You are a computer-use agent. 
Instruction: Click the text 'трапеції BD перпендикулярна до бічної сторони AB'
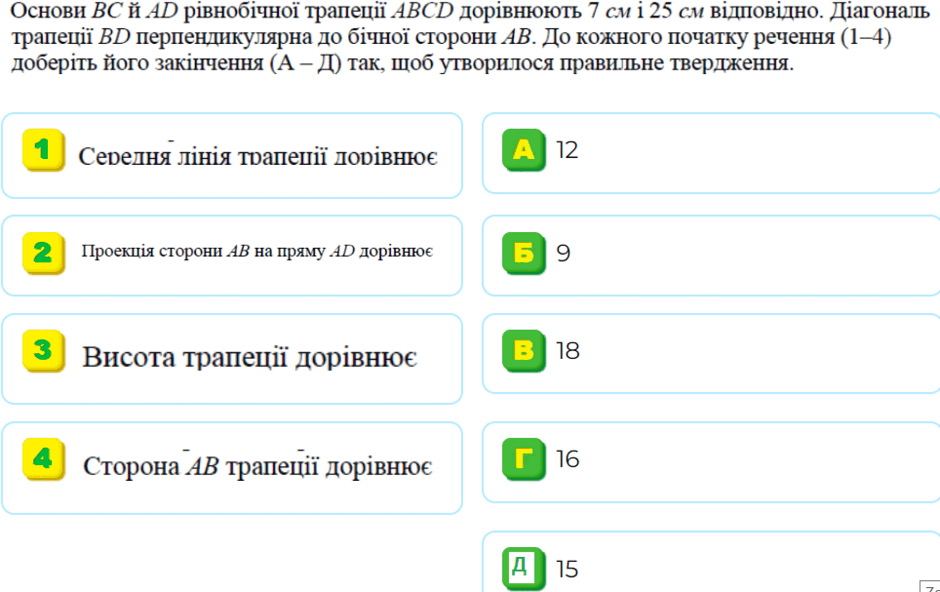click(272, 37)
